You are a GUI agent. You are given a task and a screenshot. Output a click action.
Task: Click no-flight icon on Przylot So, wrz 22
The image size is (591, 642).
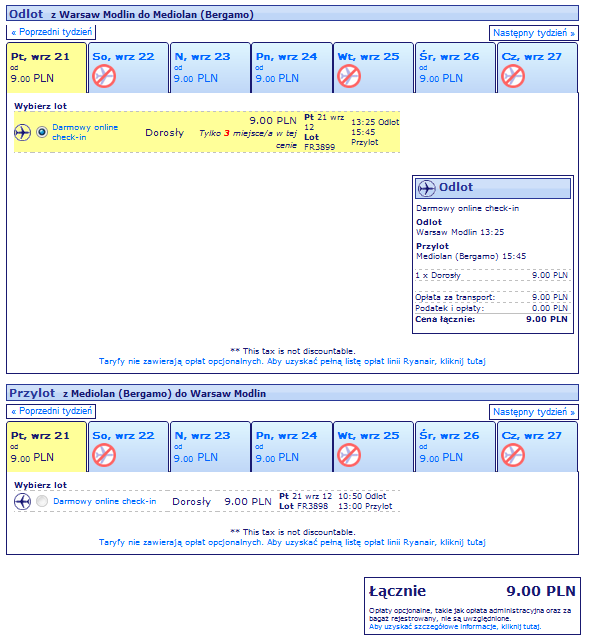tap(104, 455)
